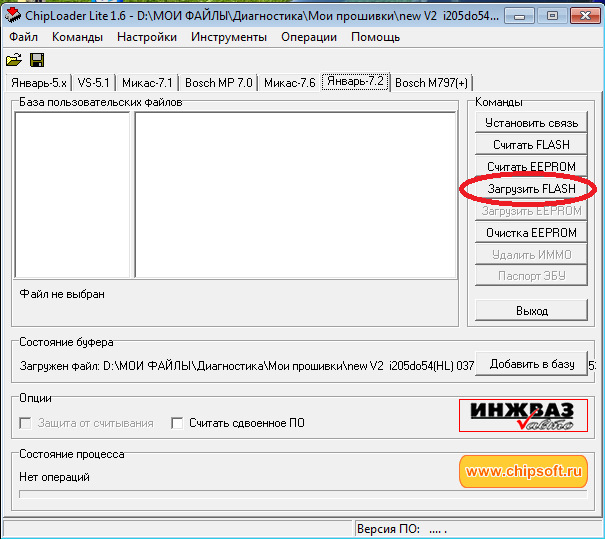Enable the Считать сдвоенное ПО checkbox
Viewport: 605px width, 539px height.
point(177,423)
